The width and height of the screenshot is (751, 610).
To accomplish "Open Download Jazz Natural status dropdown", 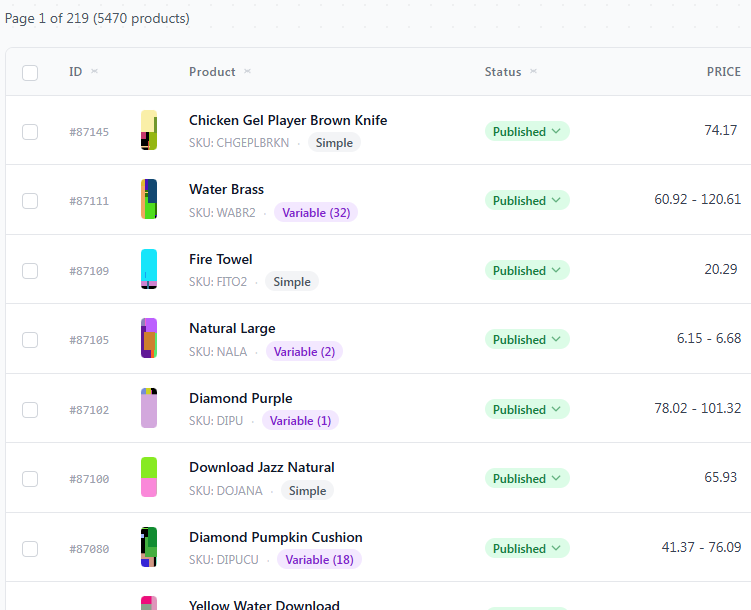I will pos(527,478).
